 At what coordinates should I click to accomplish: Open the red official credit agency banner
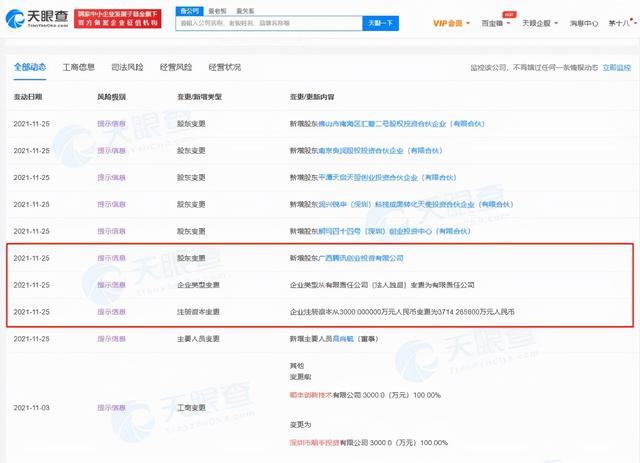[118, 19]
